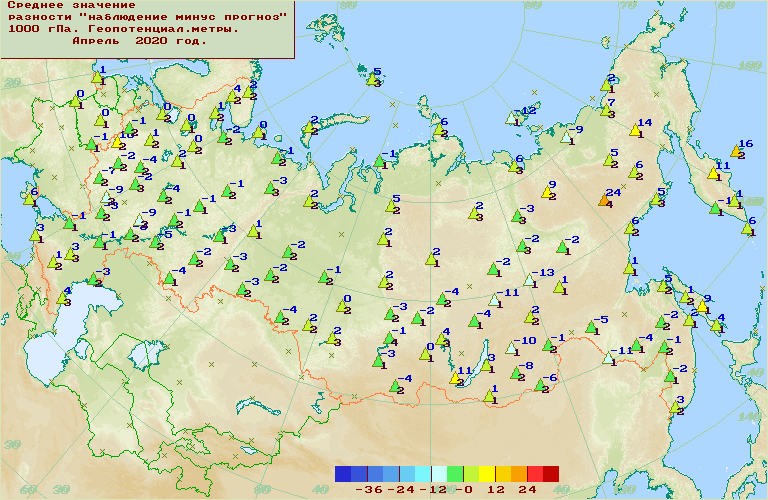This screenshot has height=500, width=768.
Task: Click the orange station triangle labeled 24
Action: coord(604,200)
